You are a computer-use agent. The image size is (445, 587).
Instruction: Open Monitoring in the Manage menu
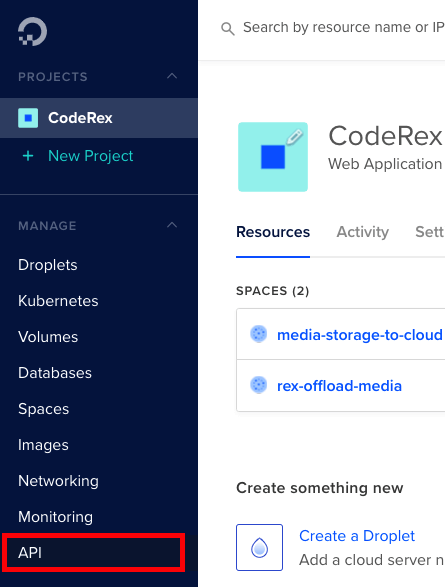pos(55,517)
